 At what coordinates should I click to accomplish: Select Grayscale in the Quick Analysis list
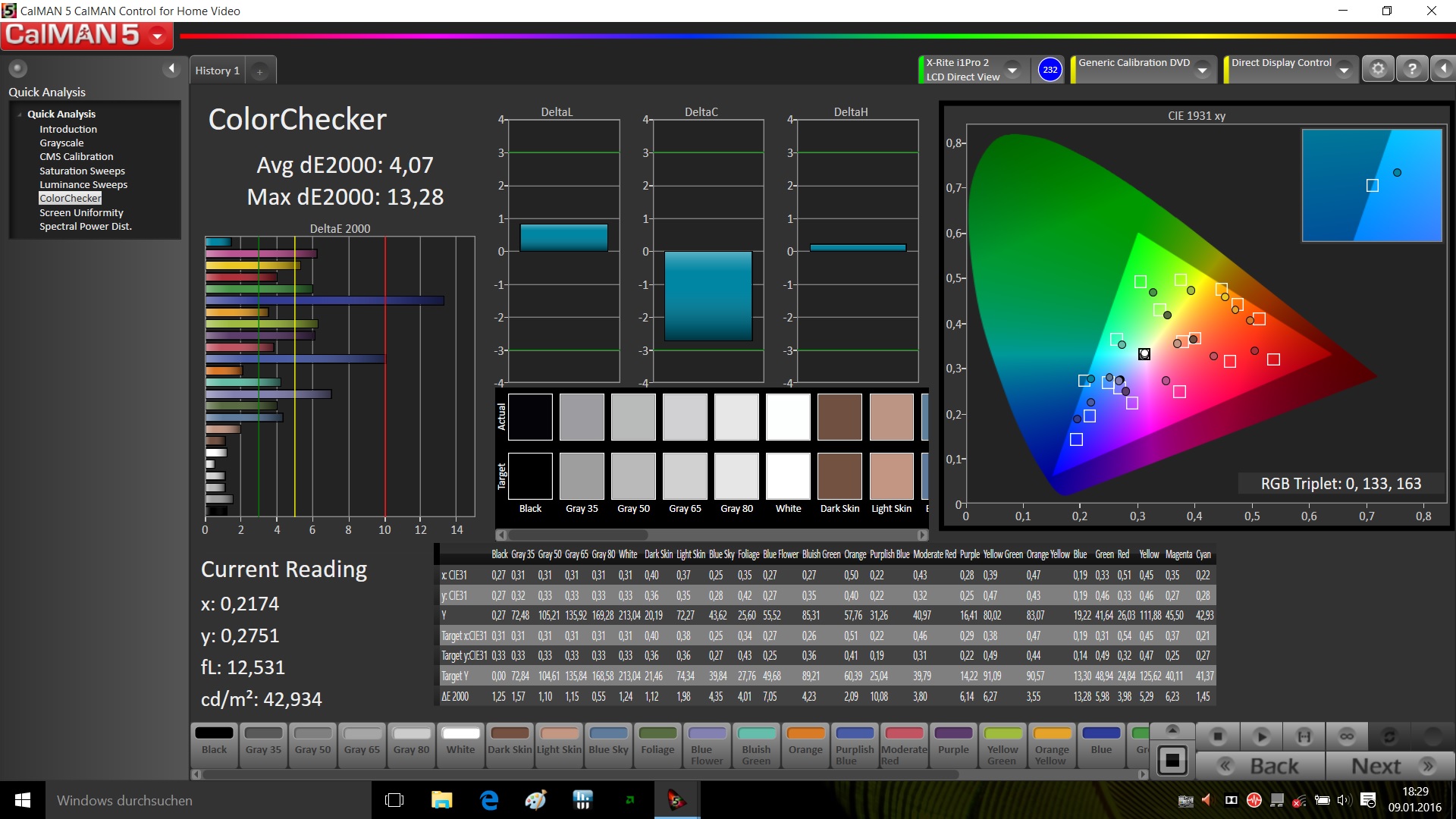(x=61, y=143)
